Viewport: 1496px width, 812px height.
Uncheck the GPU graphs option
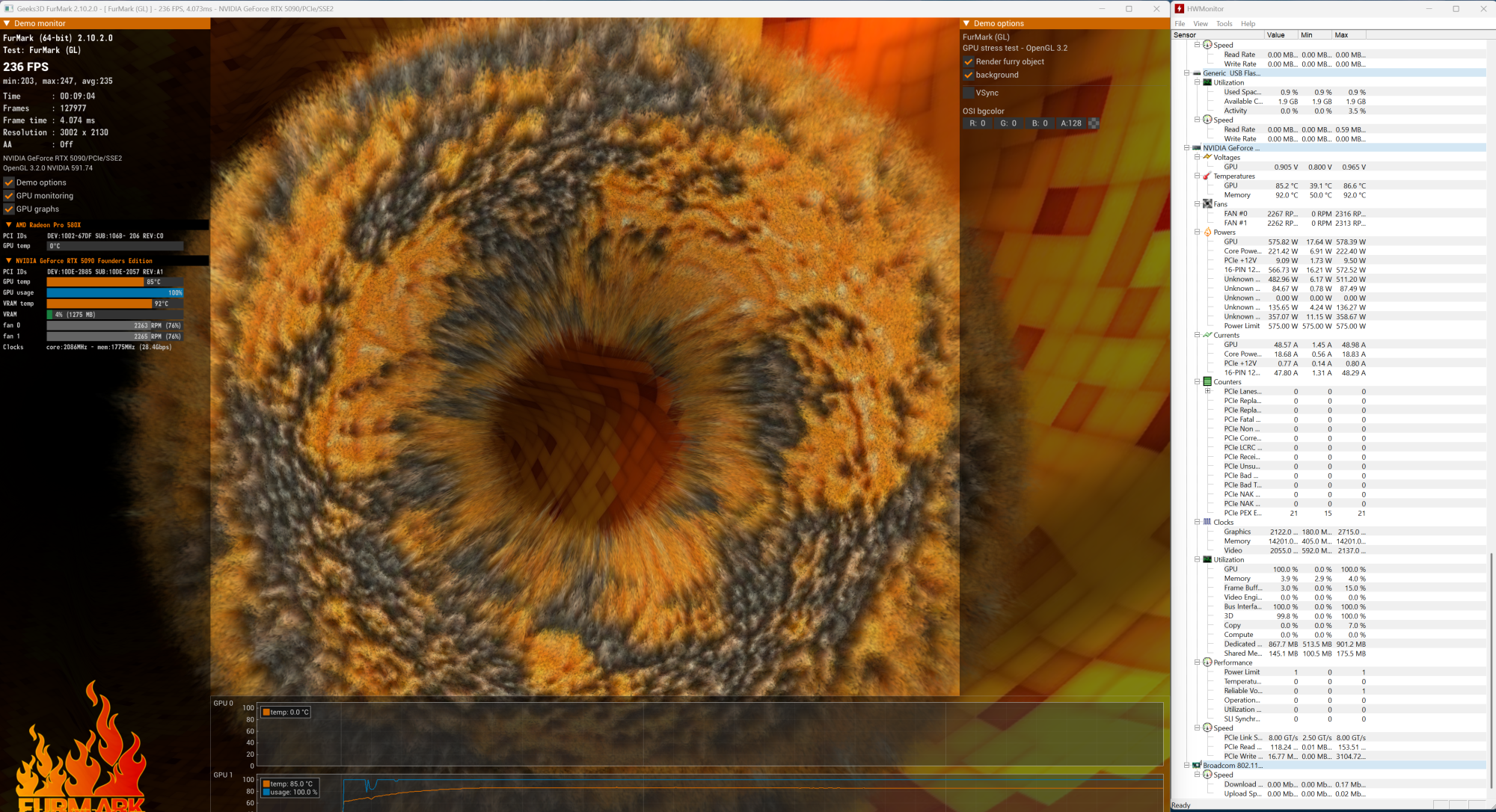pyautogui.click(x=9, y=209)
